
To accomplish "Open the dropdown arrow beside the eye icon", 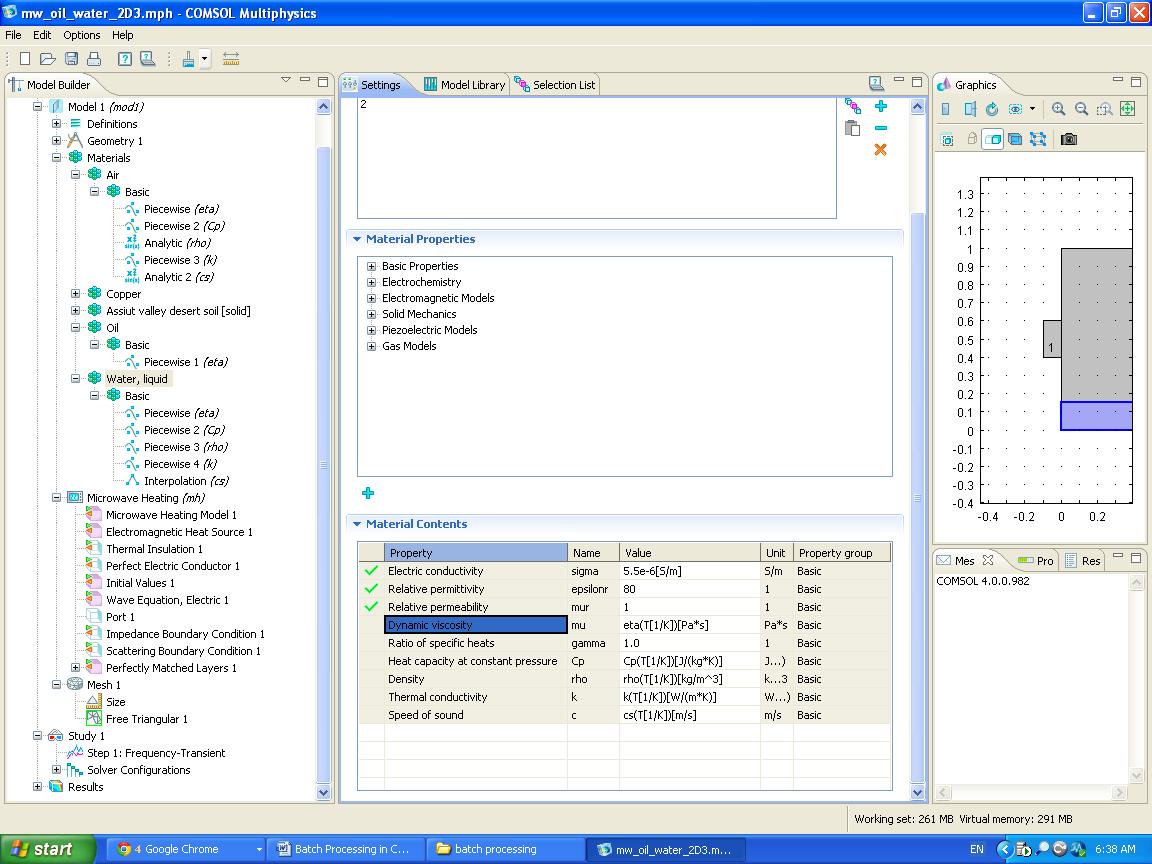I will (1032, 109).
